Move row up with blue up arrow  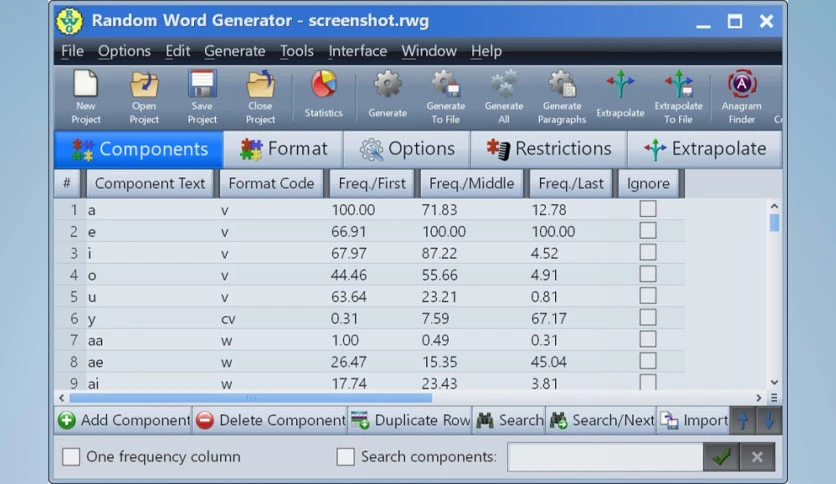[743, 421]
